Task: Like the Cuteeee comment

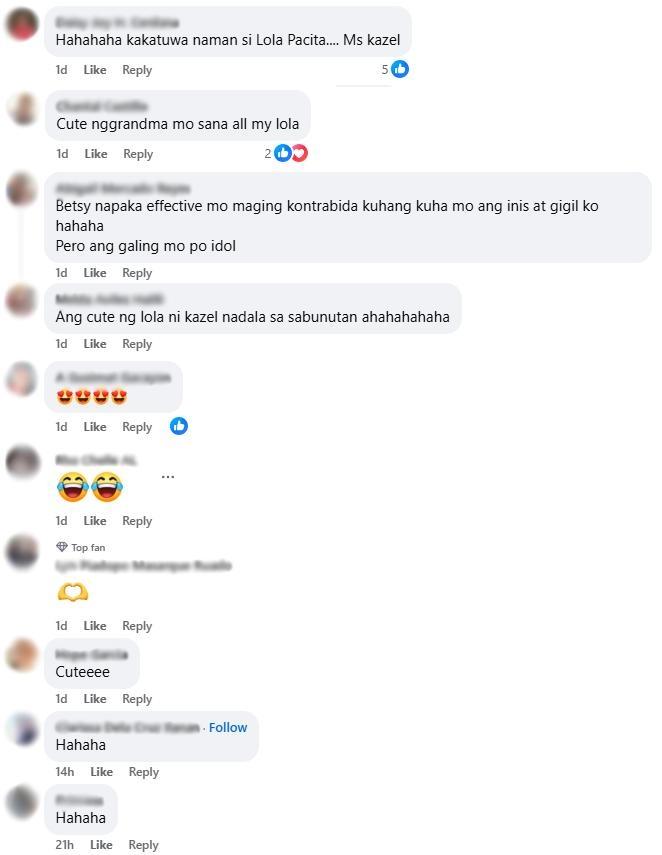Action: [x=95, y=699]
